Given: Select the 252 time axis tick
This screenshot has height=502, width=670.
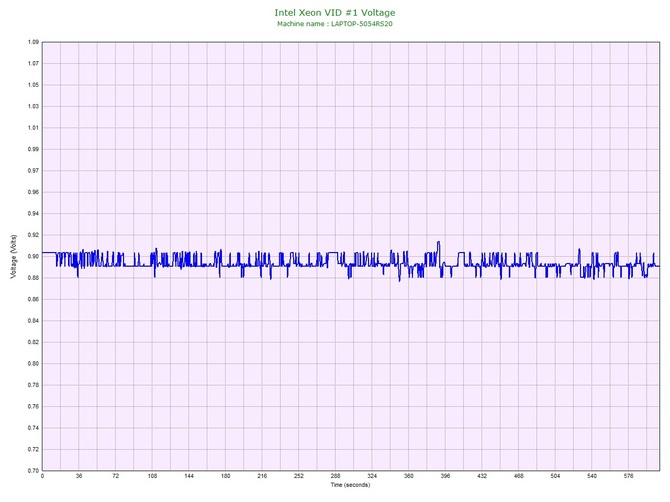Looking at the screenshot, I should [x=299, y=476].
